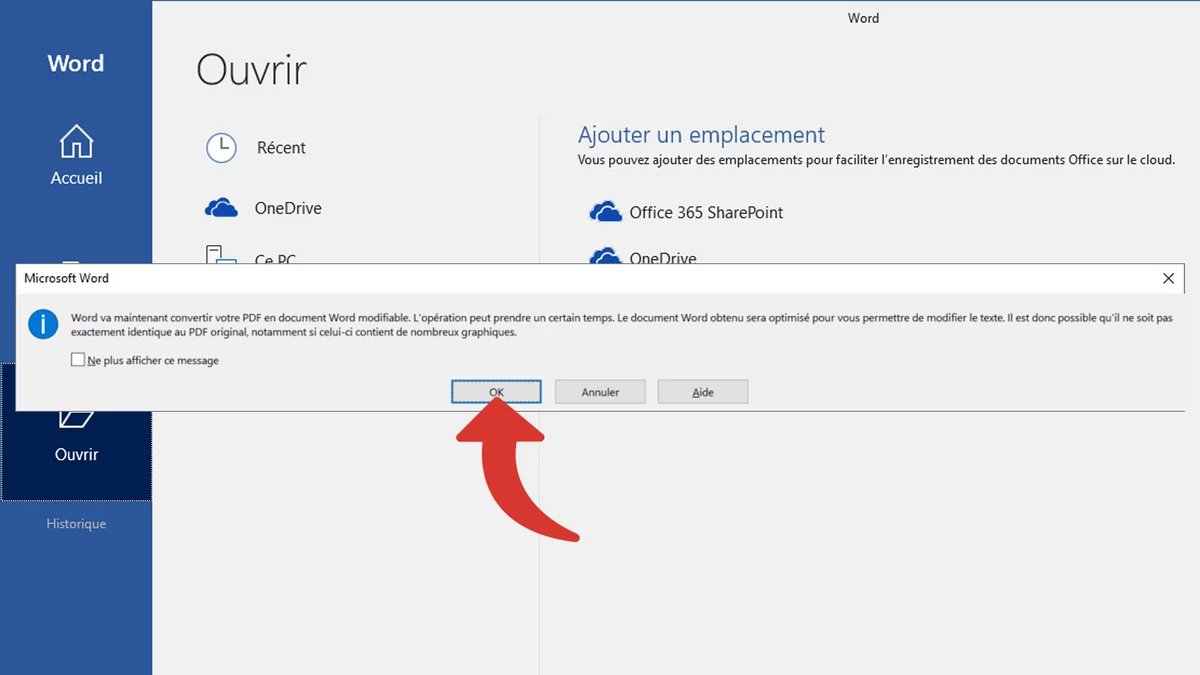The width and height of the screenshot is (1200, 675).
Task: Select the Récent clock icon
Action: pyautogui.click(x=221, y=148)
